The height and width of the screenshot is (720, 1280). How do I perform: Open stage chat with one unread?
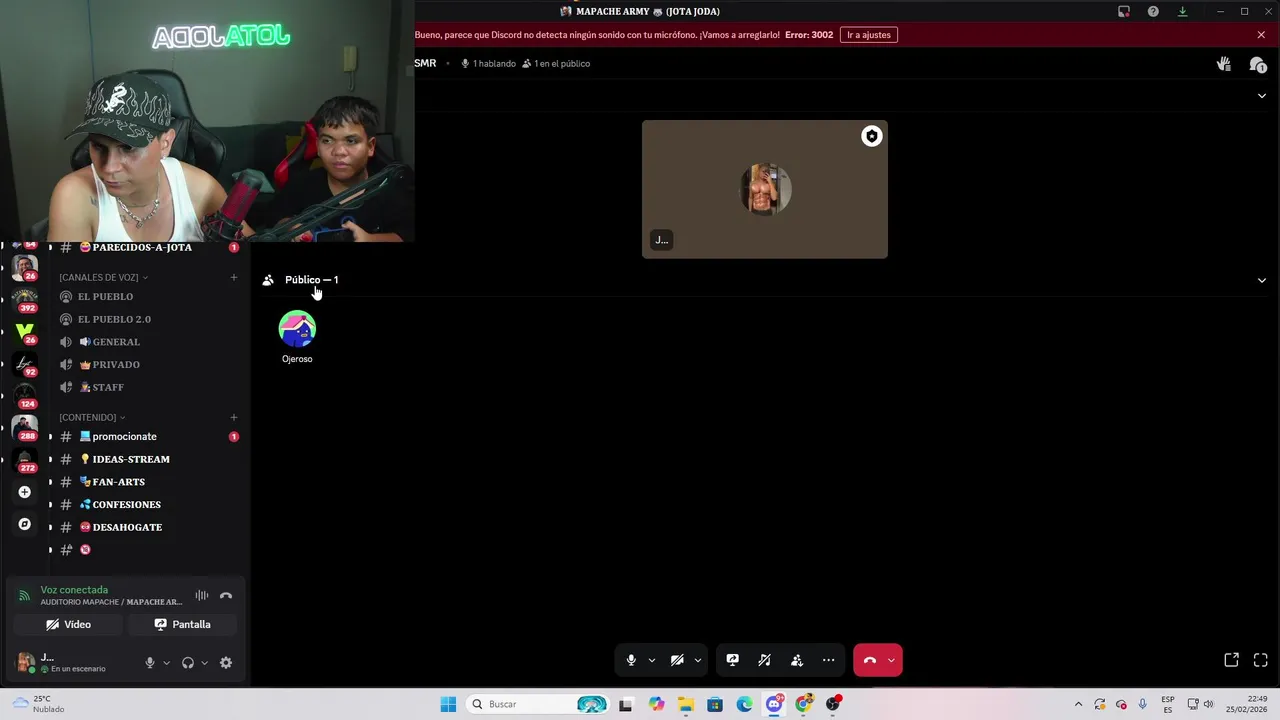(1258, 64)
